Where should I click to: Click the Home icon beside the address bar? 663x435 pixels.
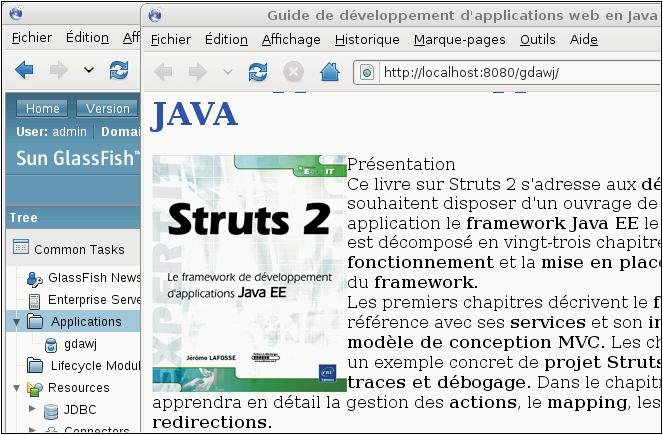pos(329,72)
